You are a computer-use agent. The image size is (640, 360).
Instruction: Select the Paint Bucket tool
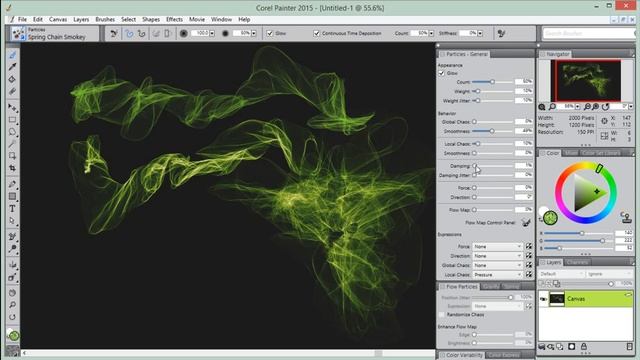(x=12, y=79)
